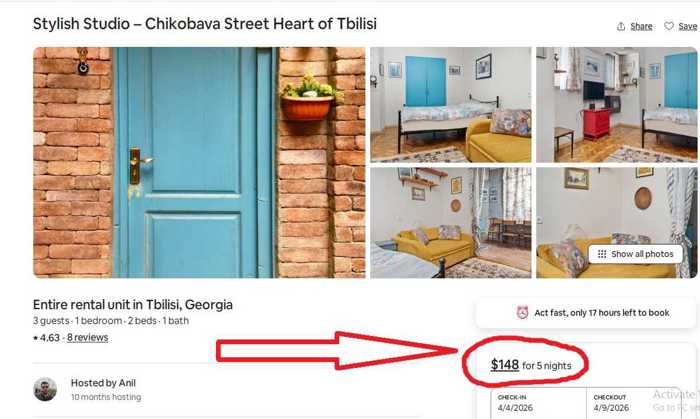
Task: Click the grid icon in Show all photos
Action: pos(602,254)
